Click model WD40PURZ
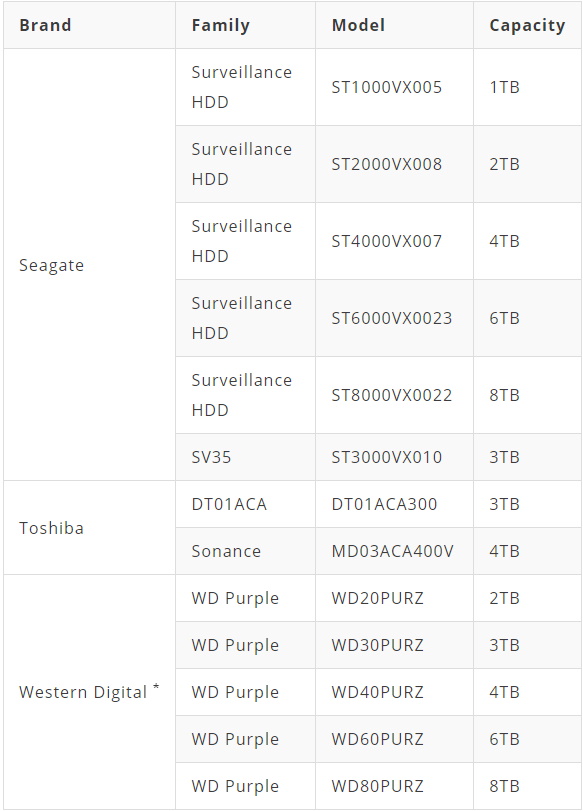The image size is (583, 811). [377, 692]
